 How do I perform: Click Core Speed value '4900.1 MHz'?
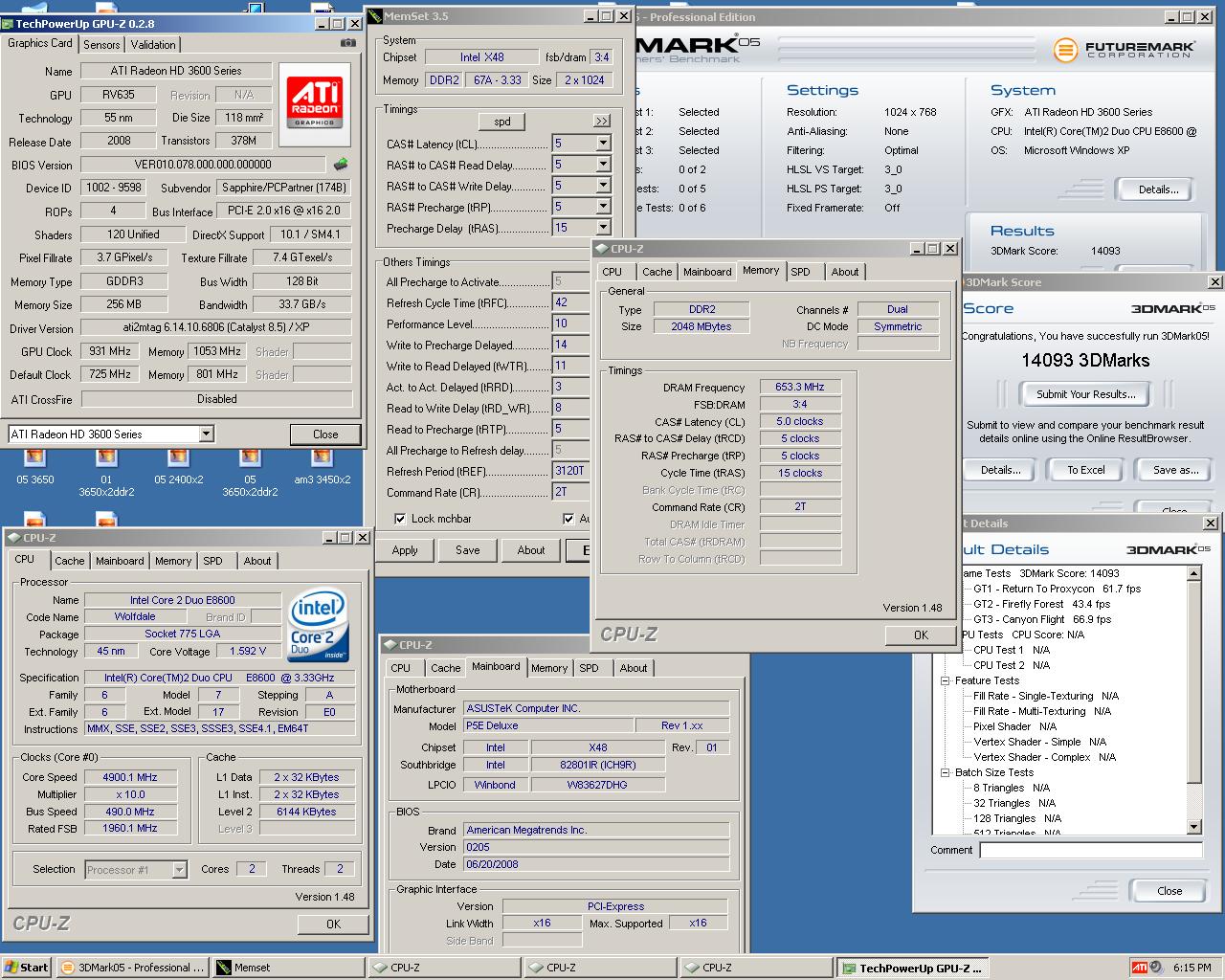click(130, 777)
